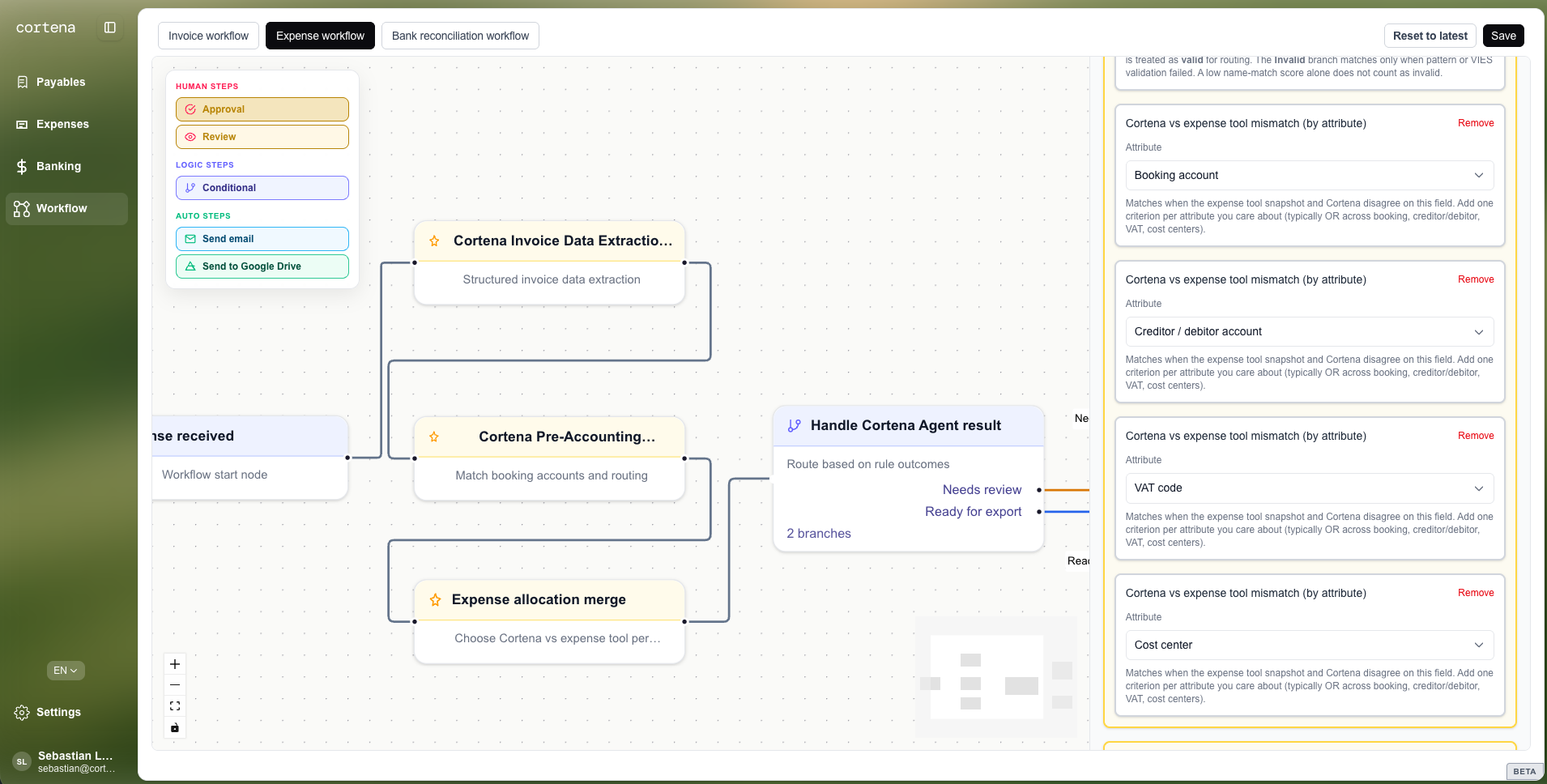The width and height of the screenshot is (1547, 784).
Task: Select Structured invoice data extraction text
Action: [x=552, y=280]
